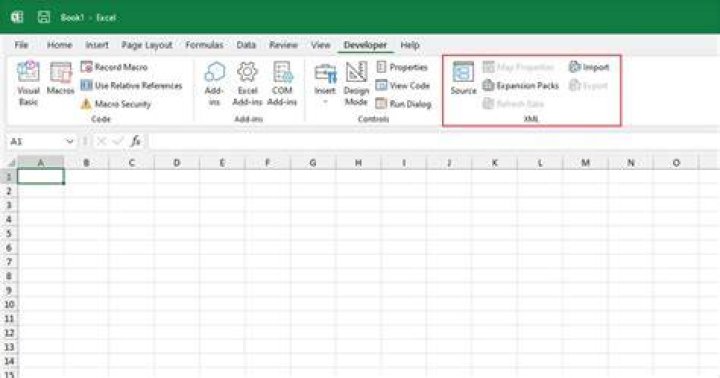The height and width of the screenshot is (378, 720).
Task: Switch to the Data tab
Action: tap(246, 45)
